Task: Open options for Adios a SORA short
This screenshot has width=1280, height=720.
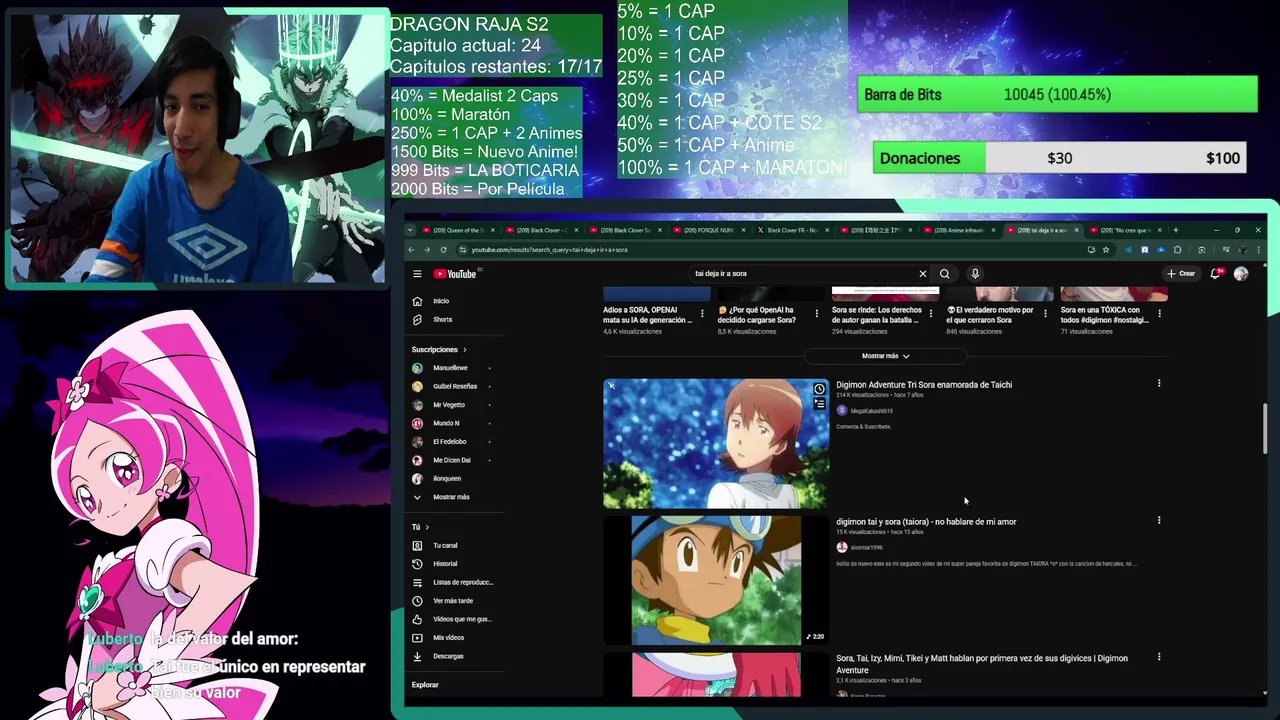Action: click(702, 313)
